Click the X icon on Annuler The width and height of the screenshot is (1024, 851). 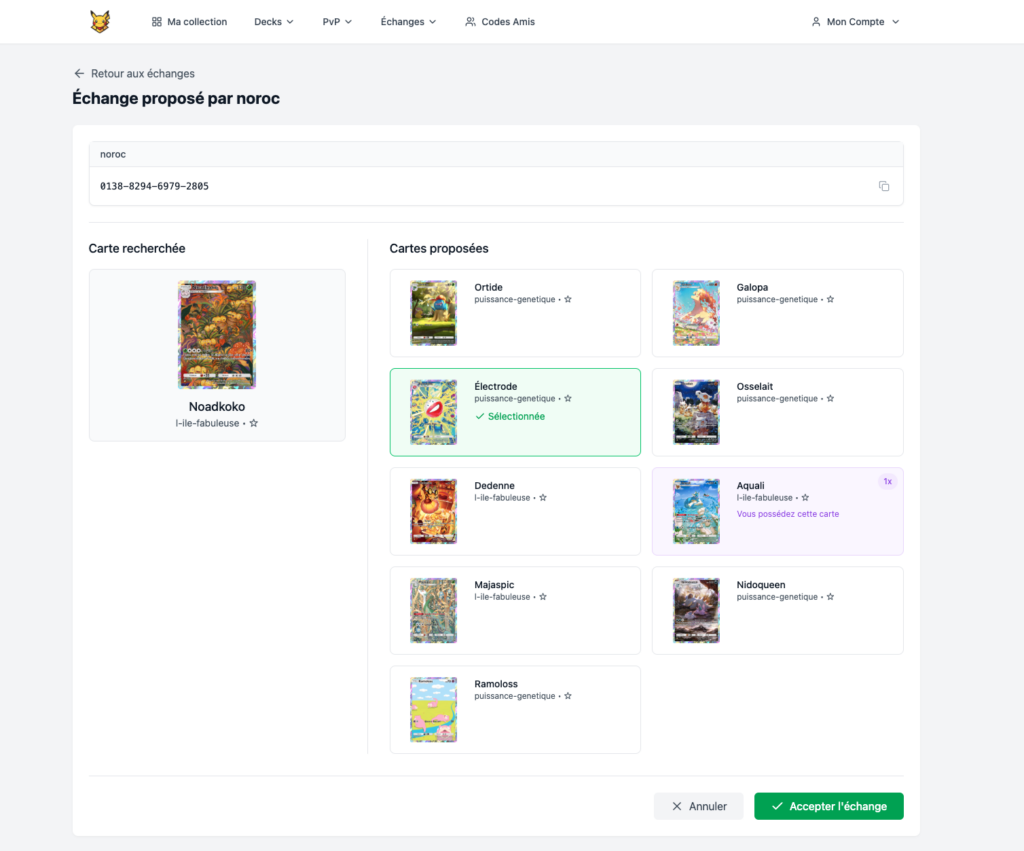pos(677,806)
